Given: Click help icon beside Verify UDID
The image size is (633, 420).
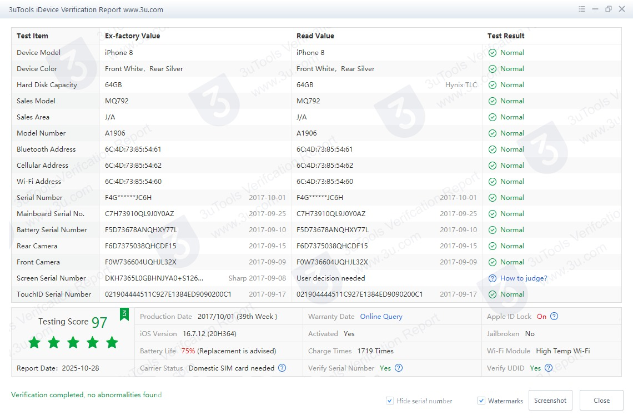Looking at the screenshot, I should (548, 368).
